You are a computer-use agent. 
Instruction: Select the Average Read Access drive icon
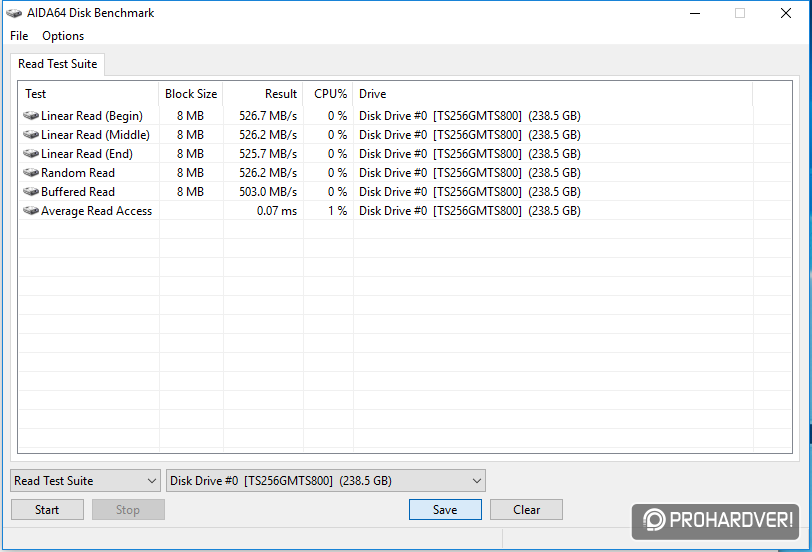[31, 211]
